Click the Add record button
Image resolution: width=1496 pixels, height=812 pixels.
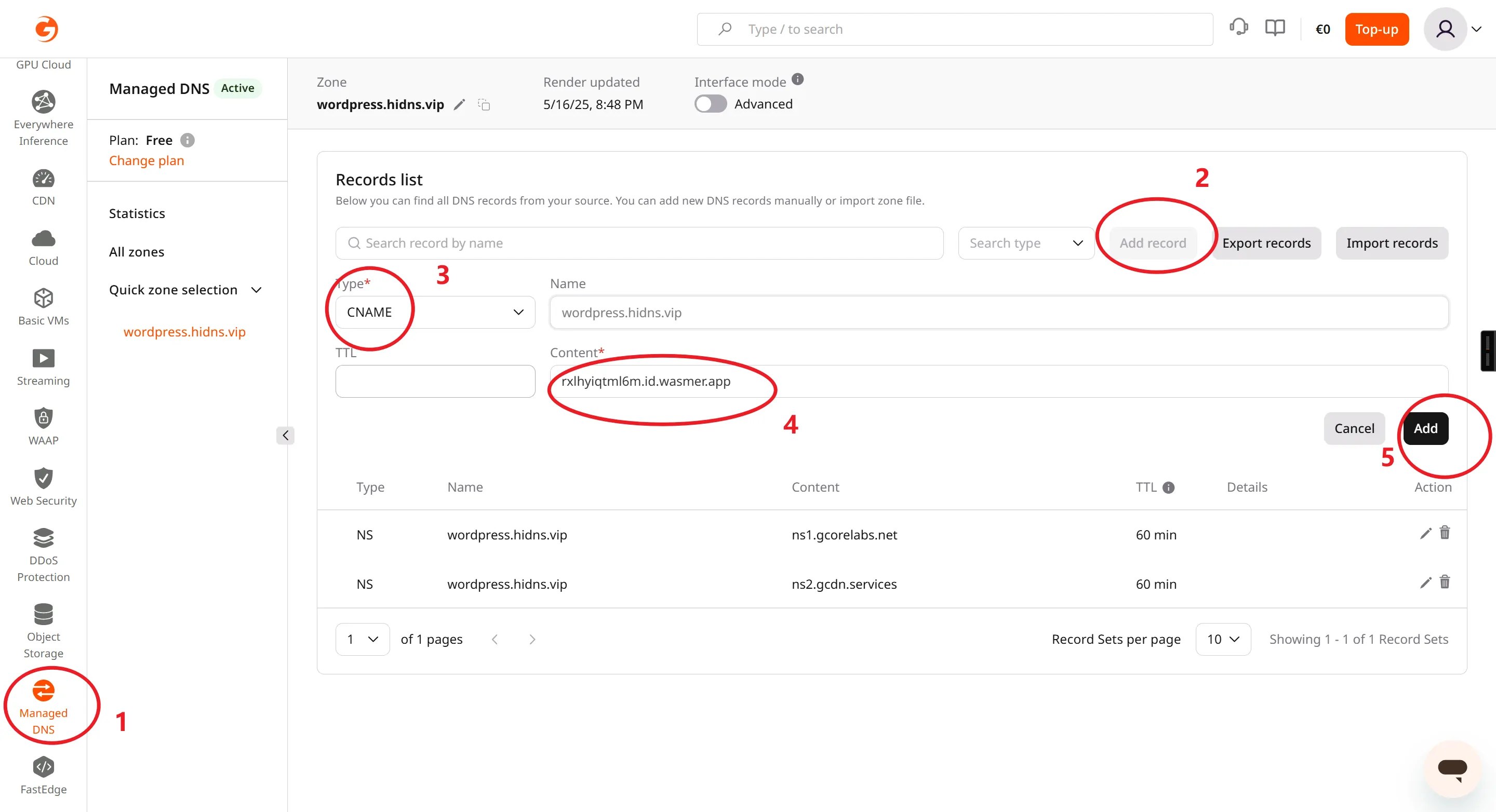click(1153, 243)
